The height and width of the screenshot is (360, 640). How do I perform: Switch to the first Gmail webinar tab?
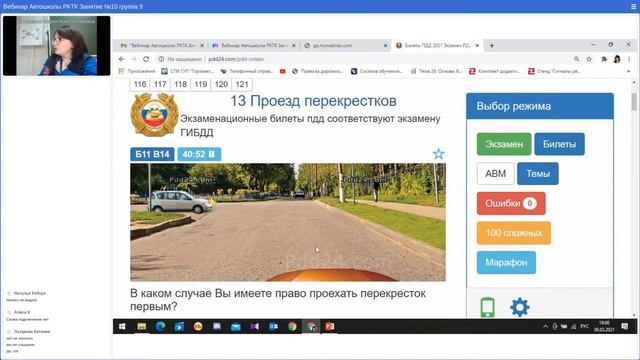[162, 45]
